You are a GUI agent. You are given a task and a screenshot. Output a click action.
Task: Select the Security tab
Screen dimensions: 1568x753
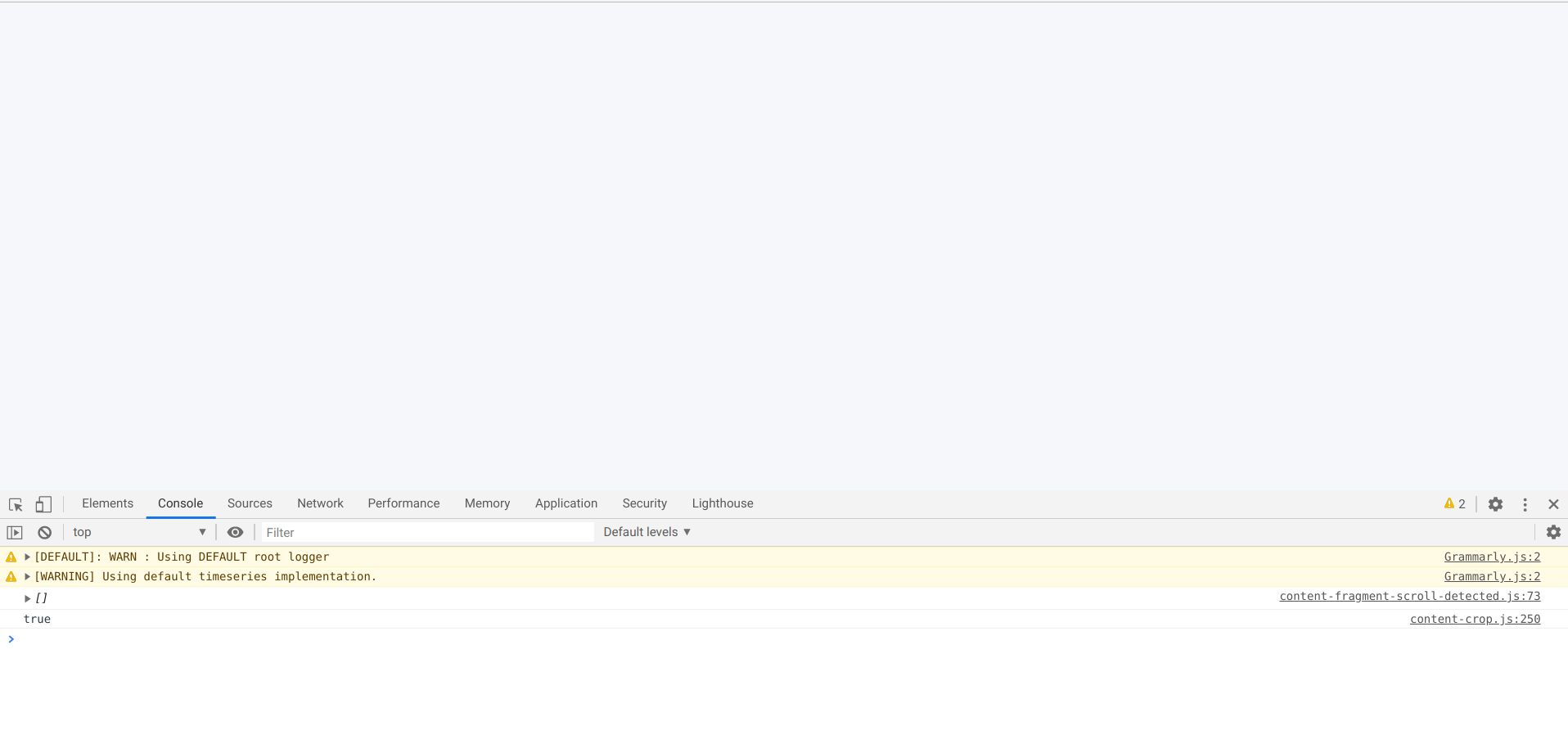(644, 504)
